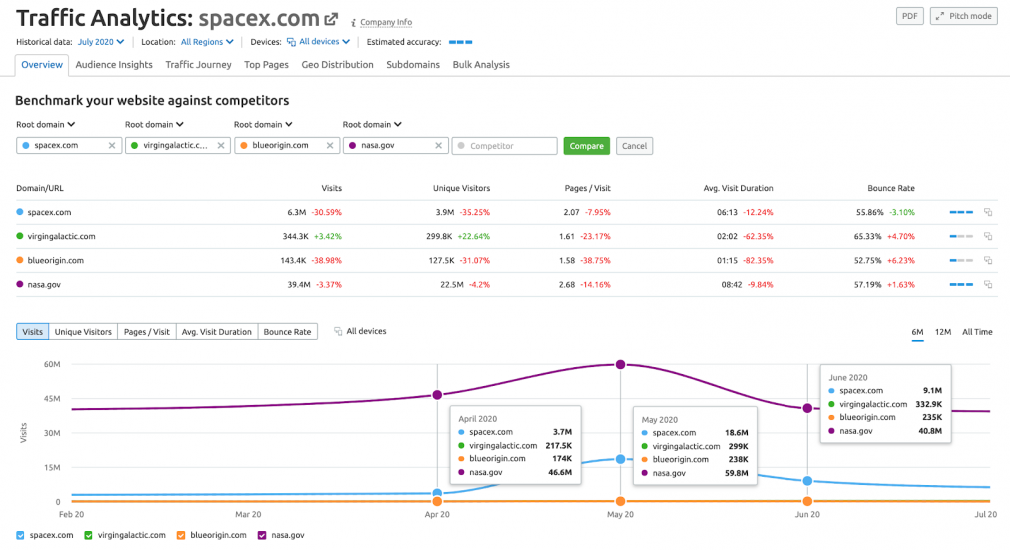Viewport: 1010px width, 550px height.
Task: Open the Traffic Journey tab
Action: 198,64
